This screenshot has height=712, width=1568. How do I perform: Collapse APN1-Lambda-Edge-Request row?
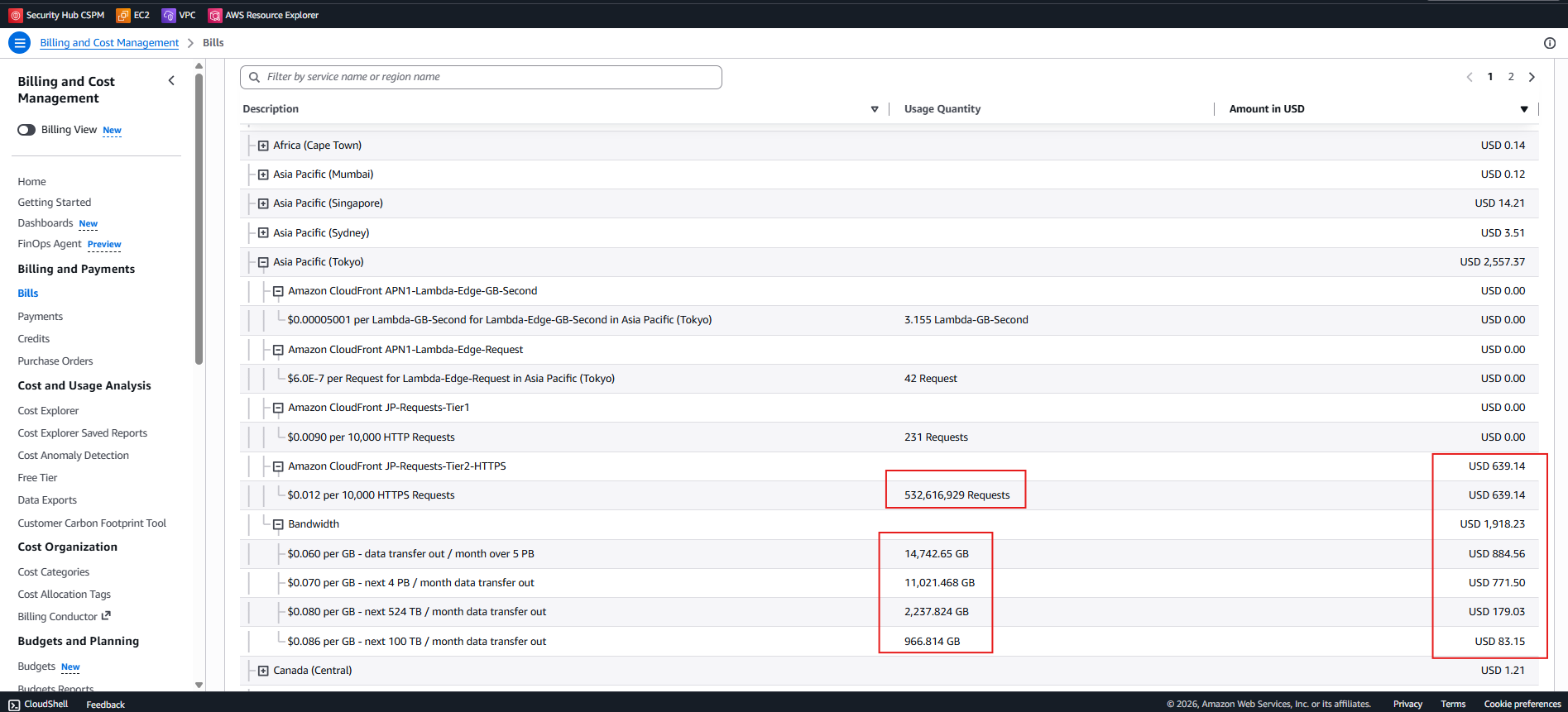pyautogui.click(x=278, y=350)
